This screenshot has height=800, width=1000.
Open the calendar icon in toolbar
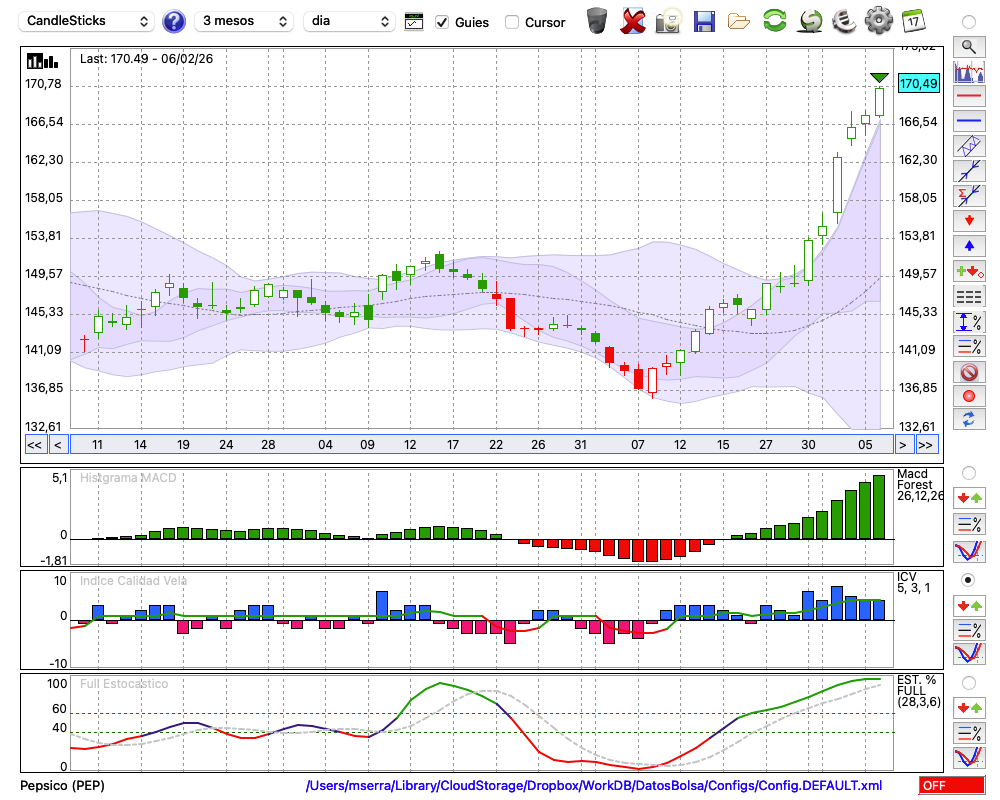click(912, 20)
